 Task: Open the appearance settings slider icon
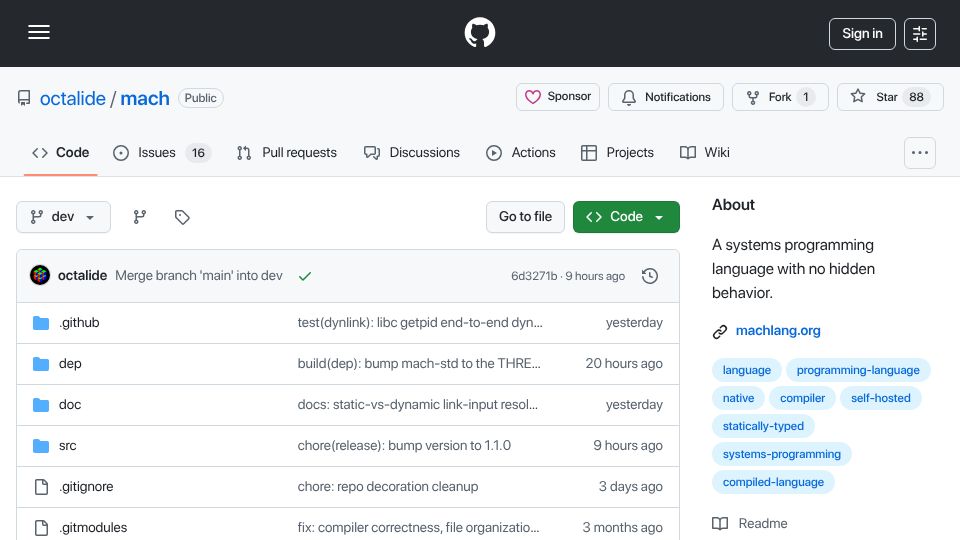point(920,34)
